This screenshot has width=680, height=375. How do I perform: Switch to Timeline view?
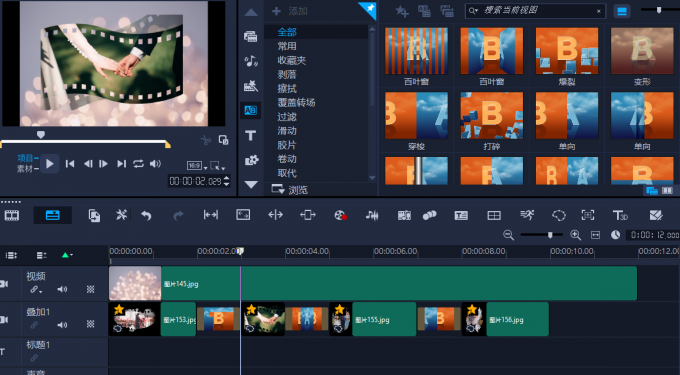pos(52,215)
